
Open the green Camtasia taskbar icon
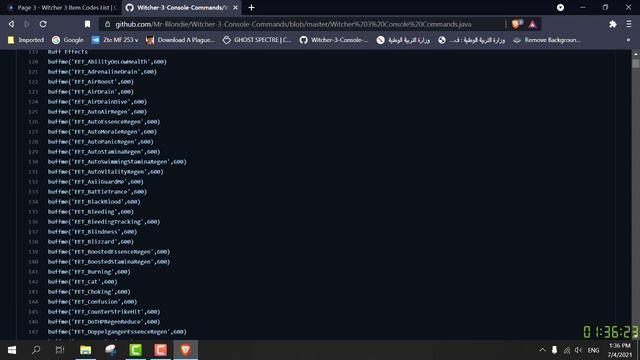tap(136, 350)
